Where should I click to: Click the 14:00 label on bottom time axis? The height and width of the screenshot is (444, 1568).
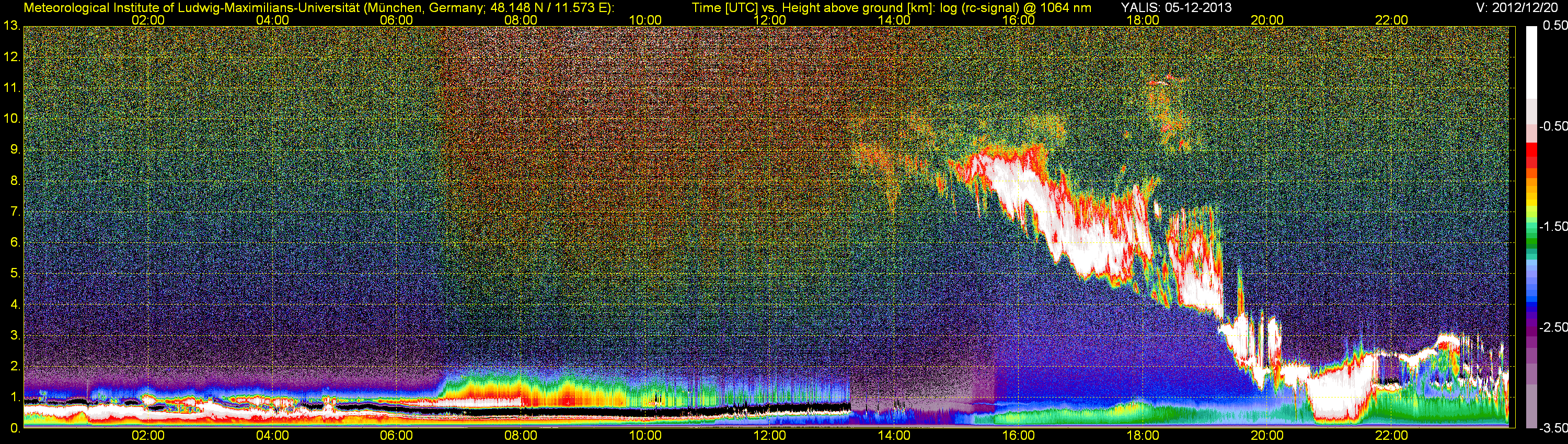point(894,436)
